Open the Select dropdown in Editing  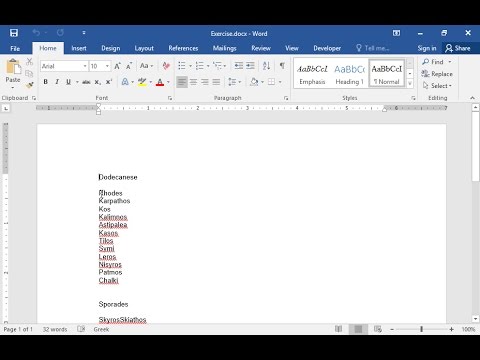(437, 86)
